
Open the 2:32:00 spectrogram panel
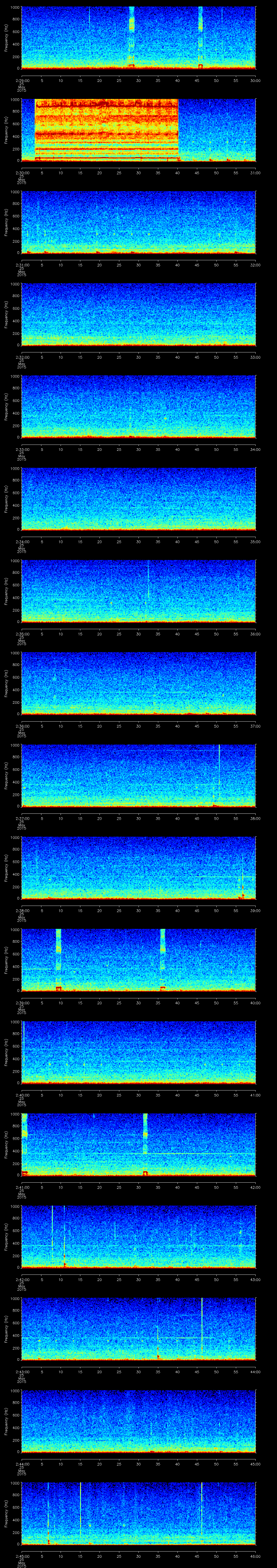(138, 315)
